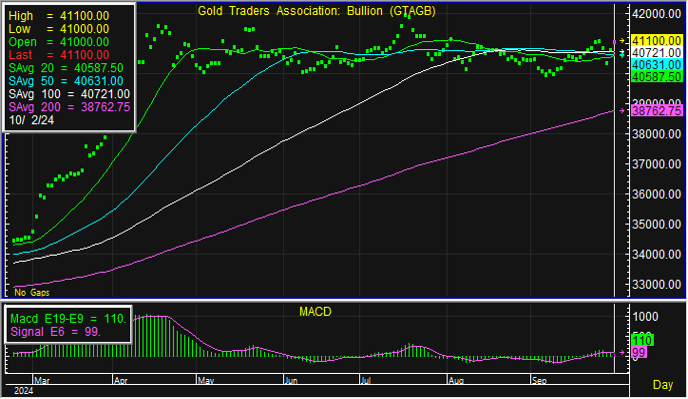Click the date 10/ 2/24 in legend
Image resolution: width=688 pixels, height=399 pixels.
coord(31,120)
